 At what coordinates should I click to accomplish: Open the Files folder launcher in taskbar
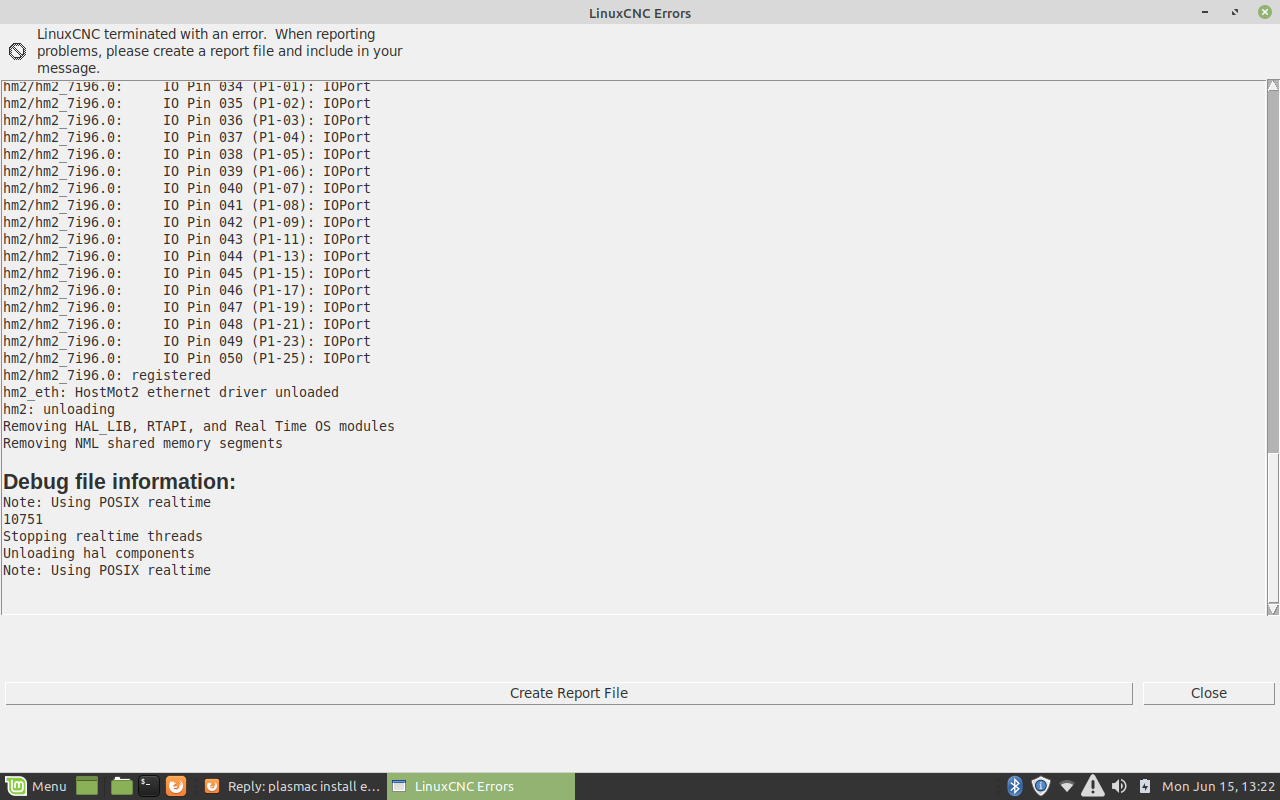coord(122,786)
